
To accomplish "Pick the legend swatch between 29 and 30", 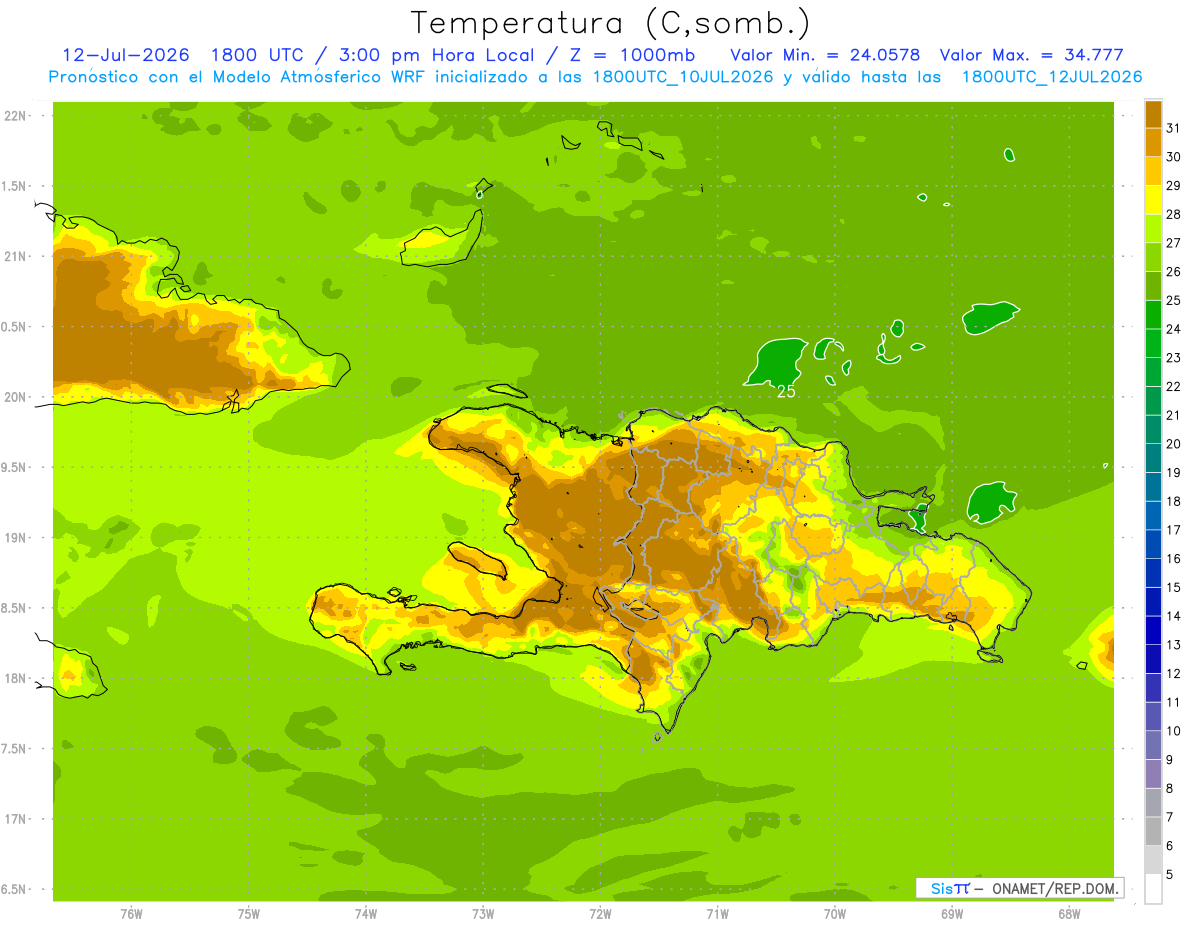I will click(1153, 171).
